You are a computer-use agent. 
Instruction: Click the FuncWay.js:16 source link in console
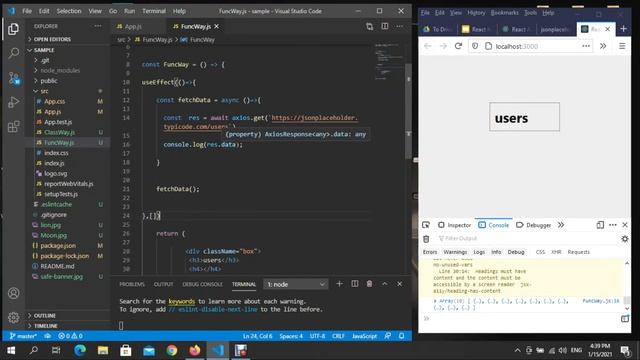click(x=600, y=301)
